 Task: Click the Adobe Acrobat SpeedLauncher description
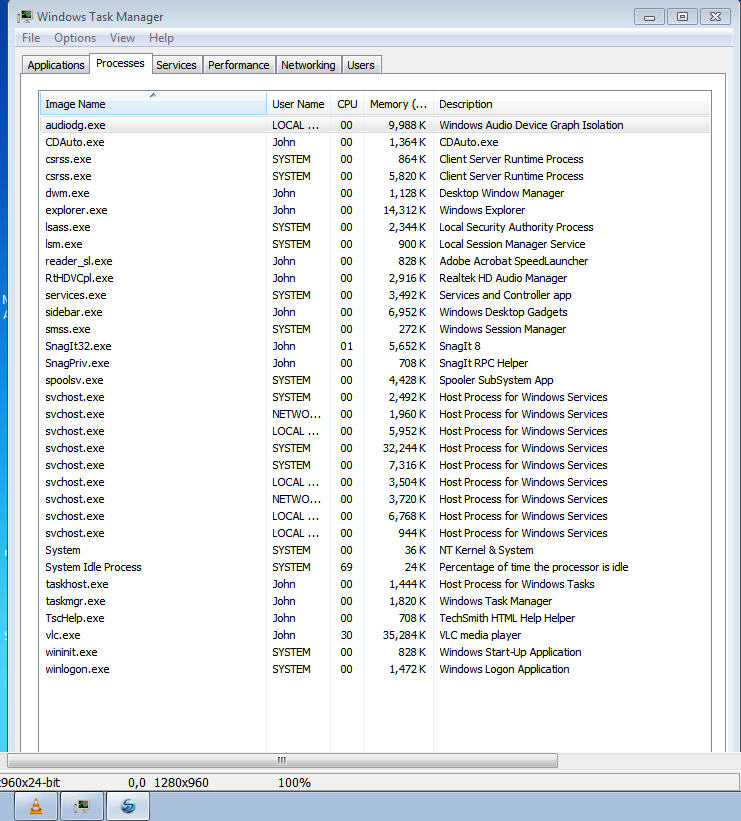tap(513, 261)
